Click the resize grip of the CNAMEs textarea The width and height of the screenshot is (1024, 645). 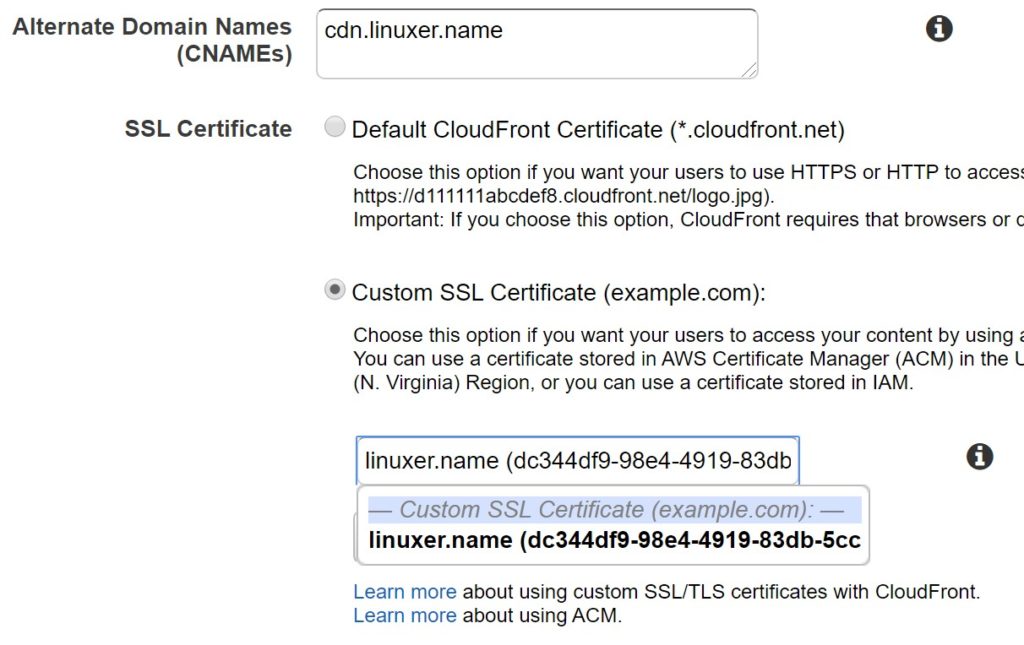click(748, 69)
